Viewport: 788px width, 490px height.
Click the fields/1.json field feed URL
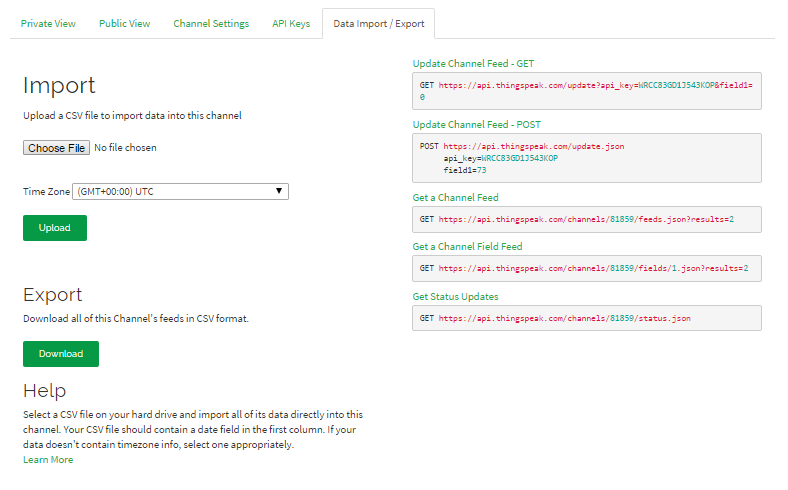[x=593, y=268]
